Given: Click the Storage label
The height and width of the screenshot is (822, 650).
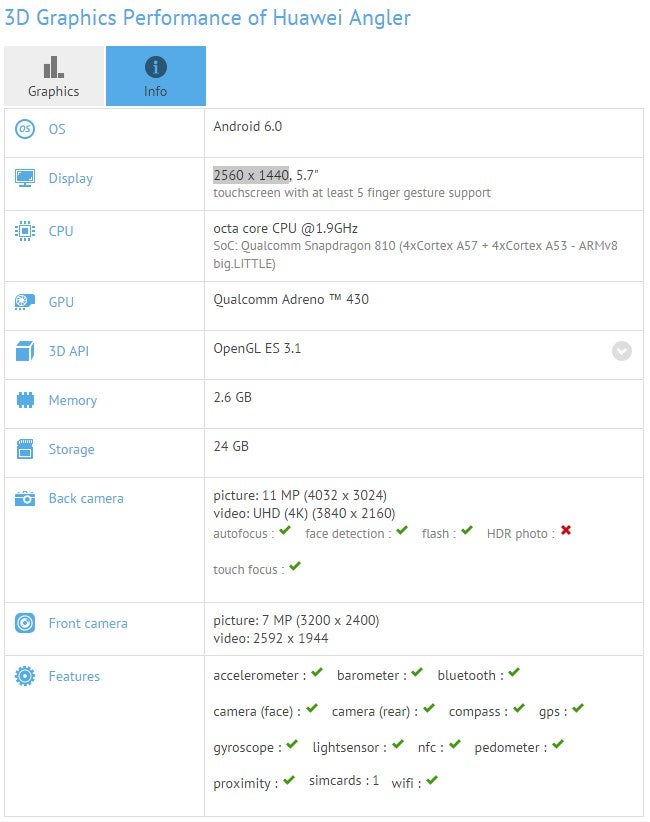Looking at the screenshot, I should tap(72, 450).
